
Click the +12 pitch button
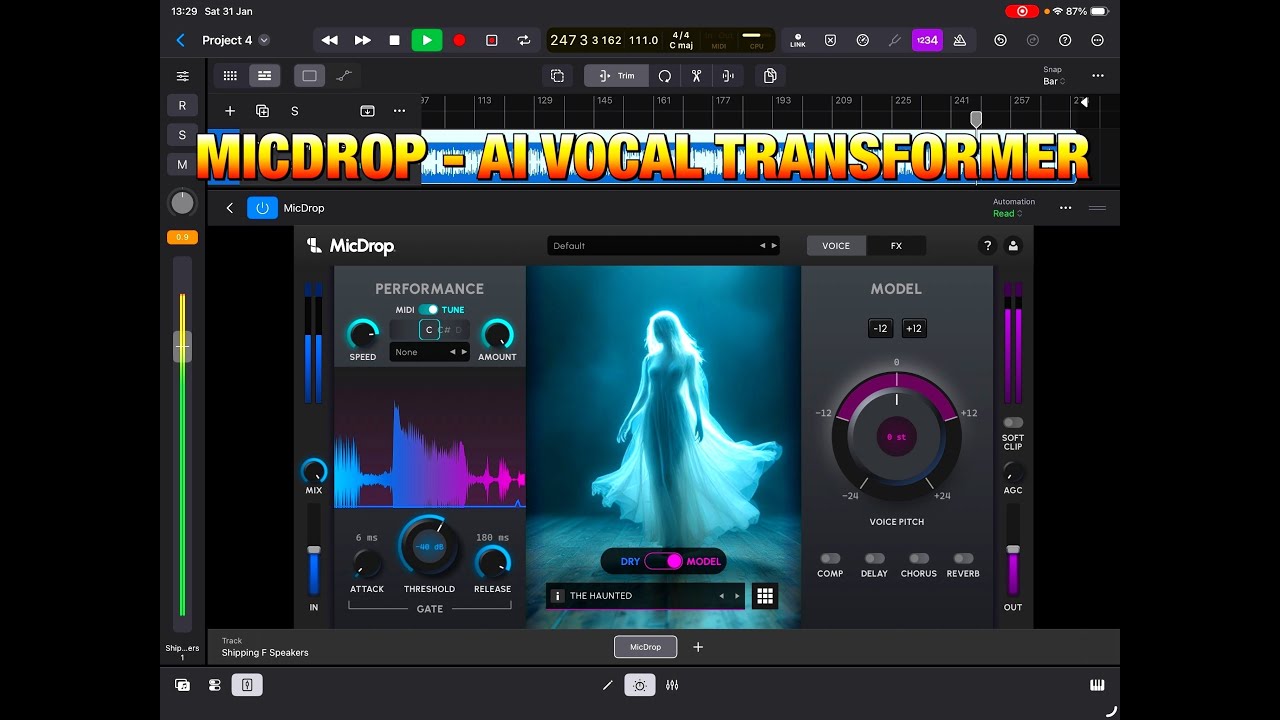tap(914, 328)
